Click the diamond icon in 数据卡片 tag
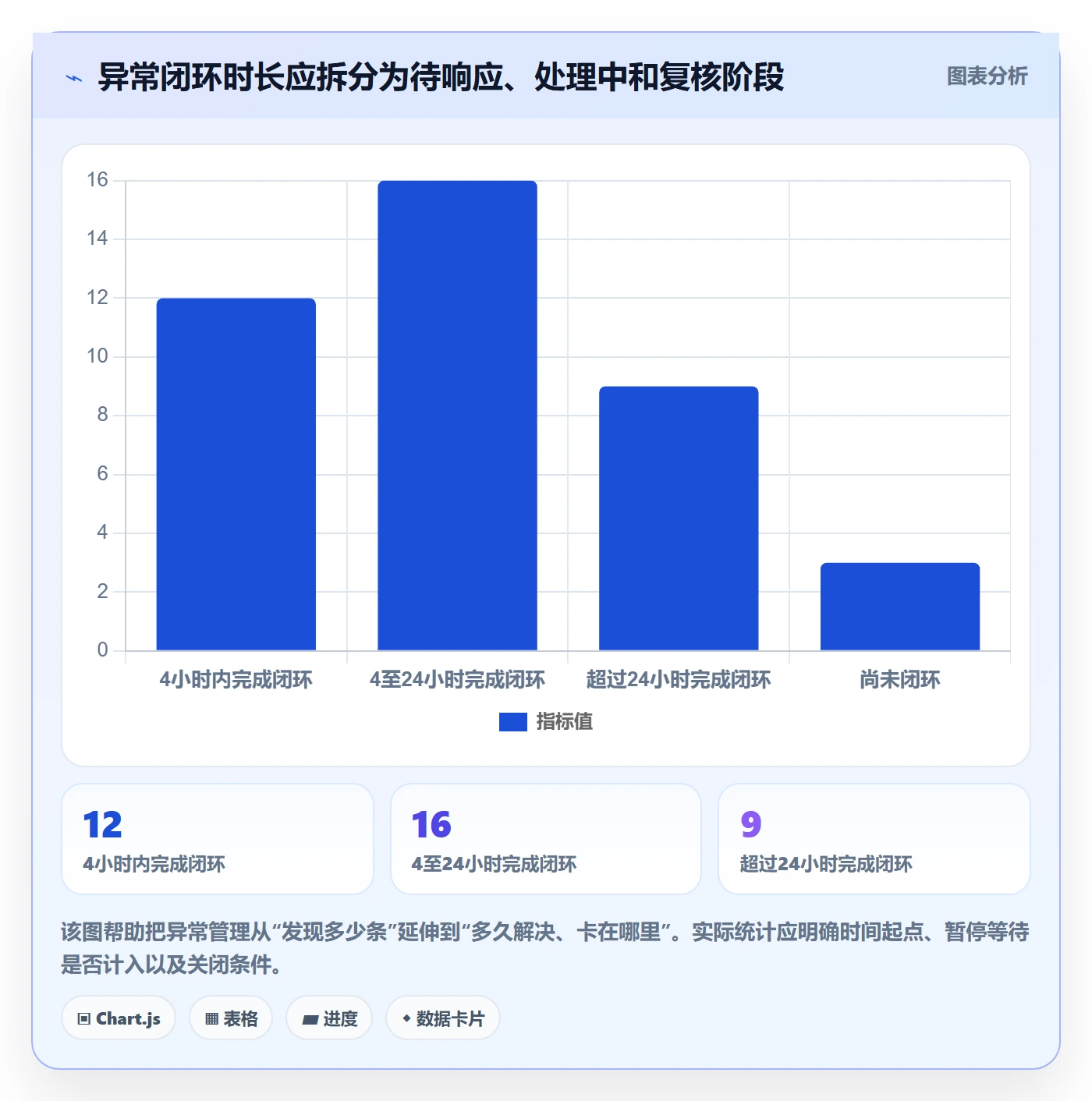Viewport: 1092px width, 1101px height. 406,1018
